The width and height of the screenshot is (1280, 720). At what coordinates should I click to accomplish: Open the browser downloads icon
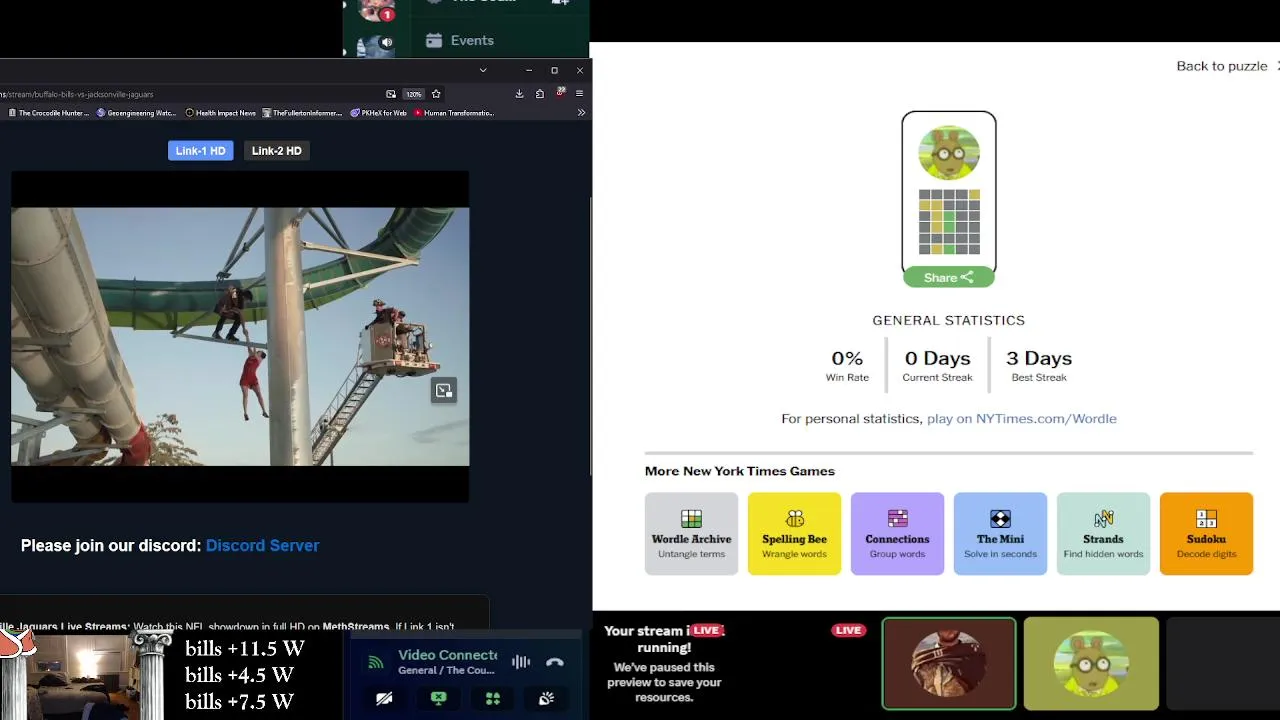[x=519, y=94]
